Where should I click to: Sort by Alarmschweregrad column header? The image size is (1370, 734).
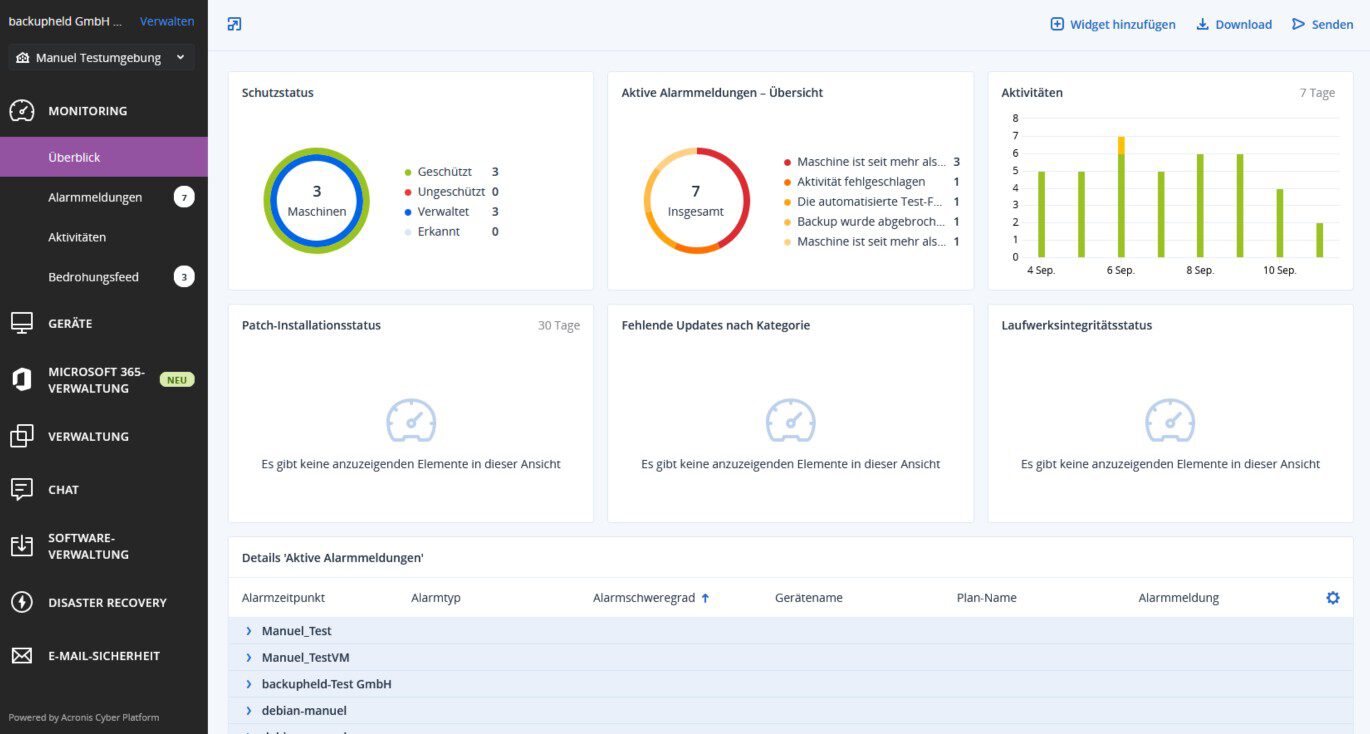(x=643, y=598)
